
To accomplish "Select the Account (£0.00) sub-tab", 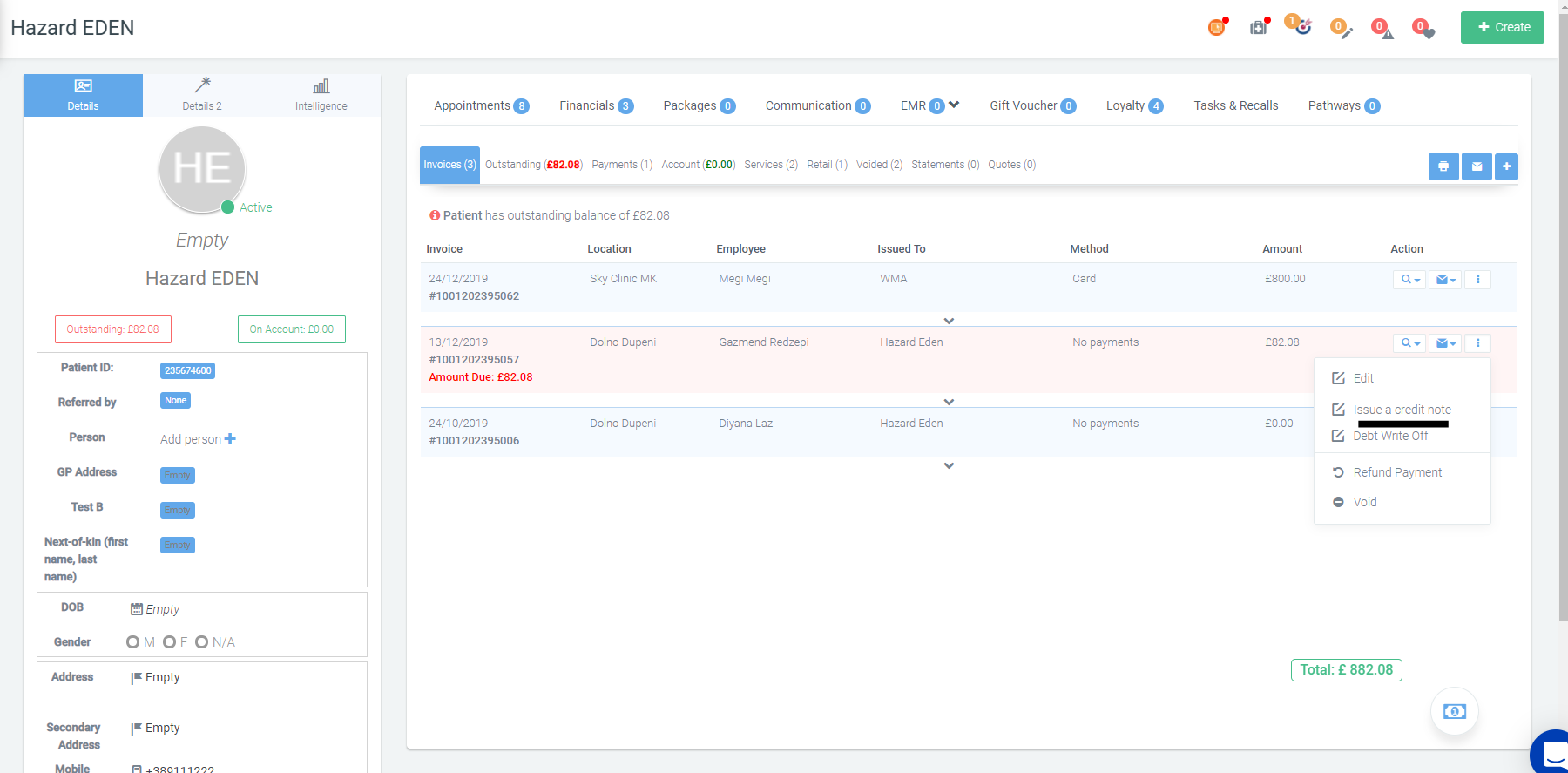I will point(698,165).
